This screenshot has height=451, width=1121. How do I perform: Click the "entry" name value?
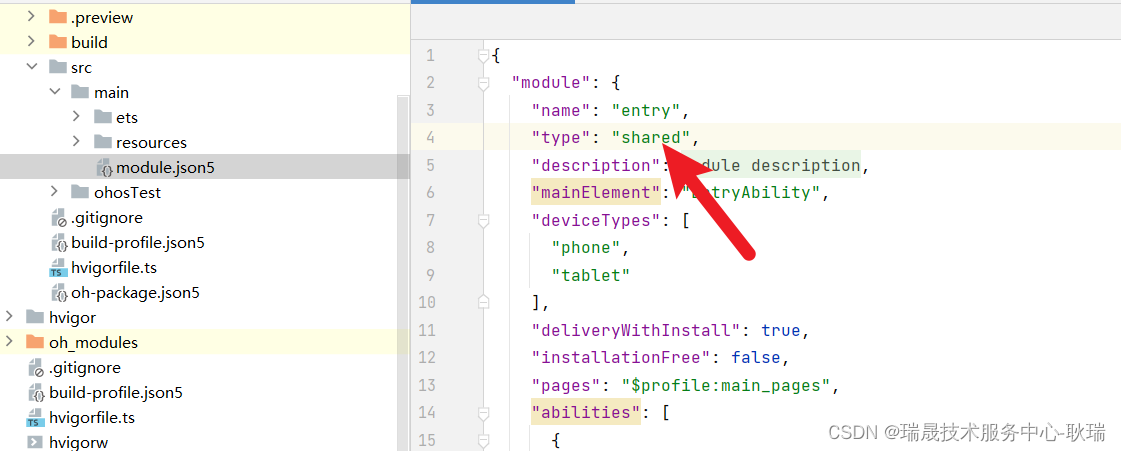[x=646, y=110]
